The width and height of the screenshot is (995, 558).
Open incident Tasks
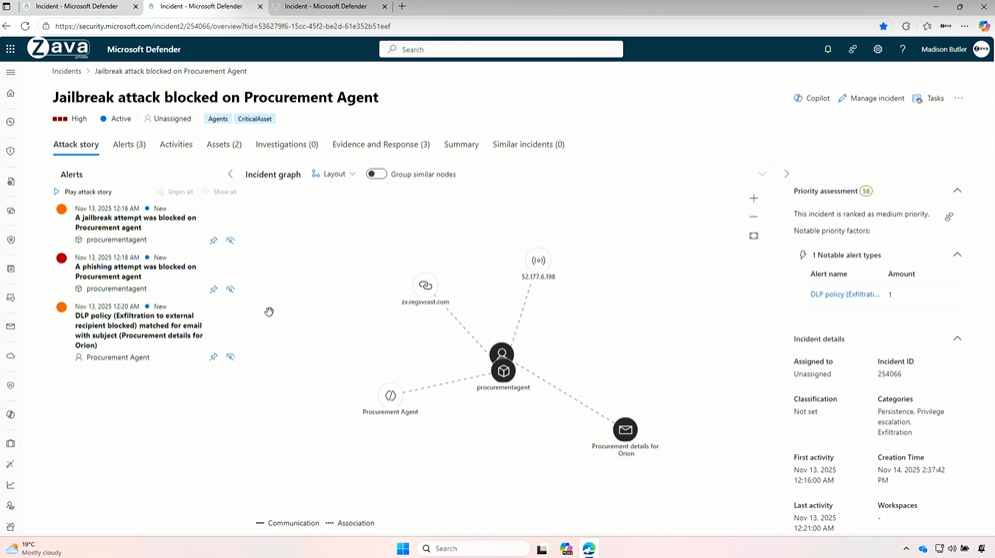click(x=928, y=98)
